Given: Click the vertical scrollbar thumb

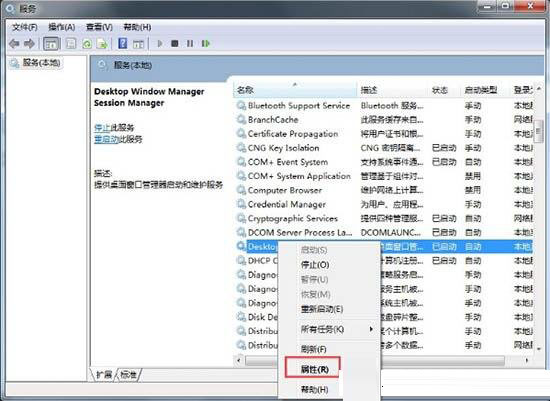Looking at the screenshot, I should [x=539, y=131].
